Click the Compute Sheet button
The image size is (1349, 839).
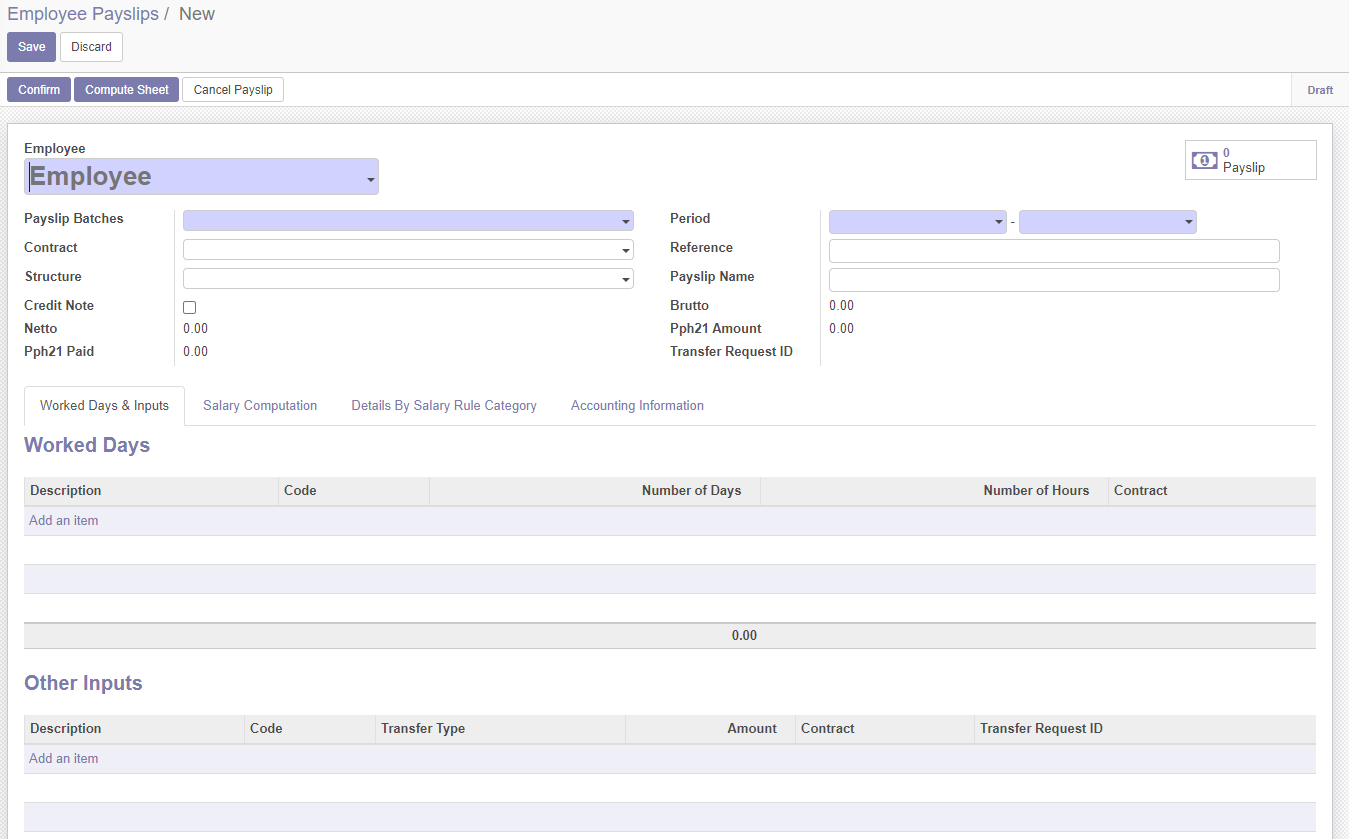pos(127,90)
